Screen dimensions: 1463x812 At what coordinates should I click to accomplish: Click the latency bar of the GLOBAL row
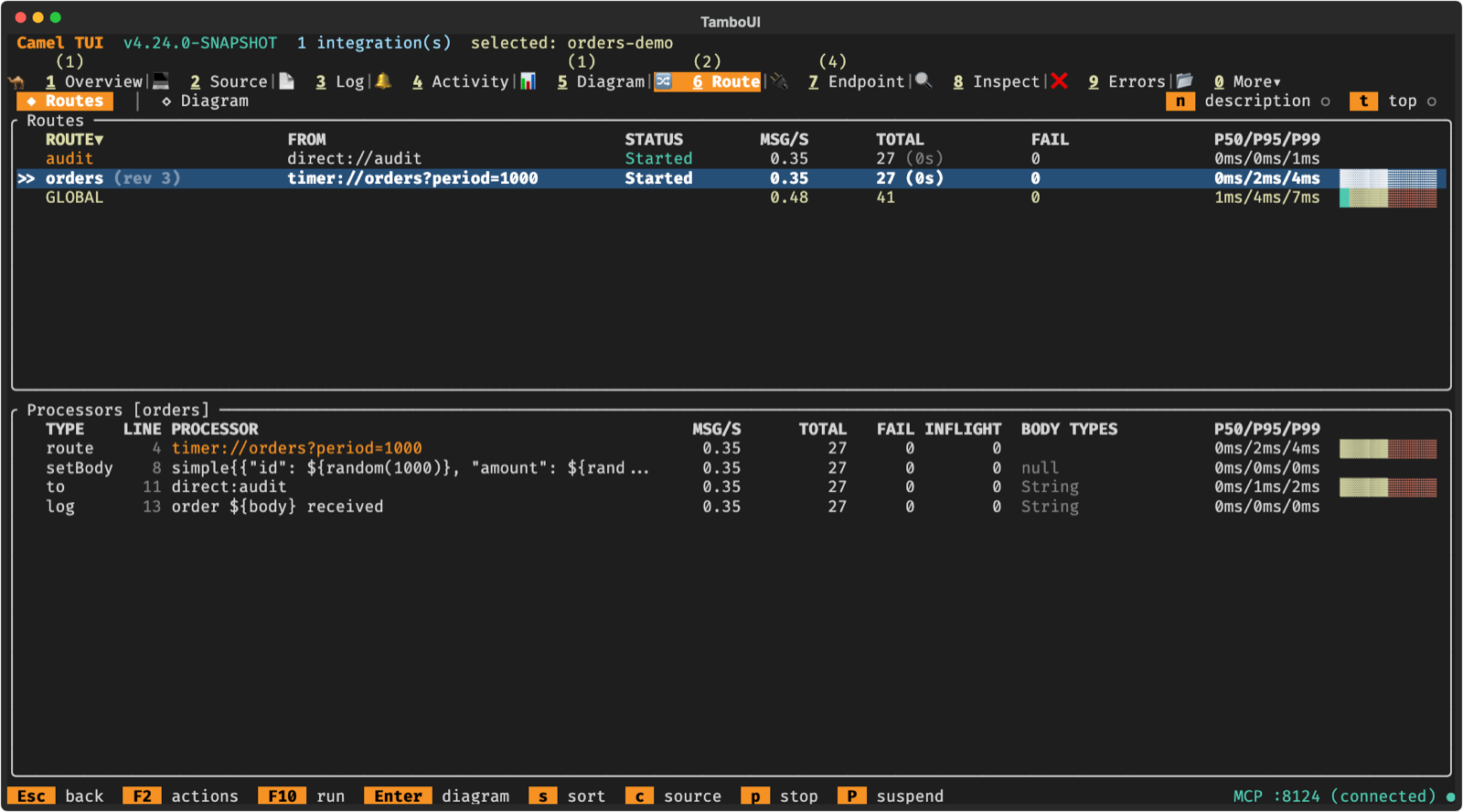click(x=1388, y=198)
